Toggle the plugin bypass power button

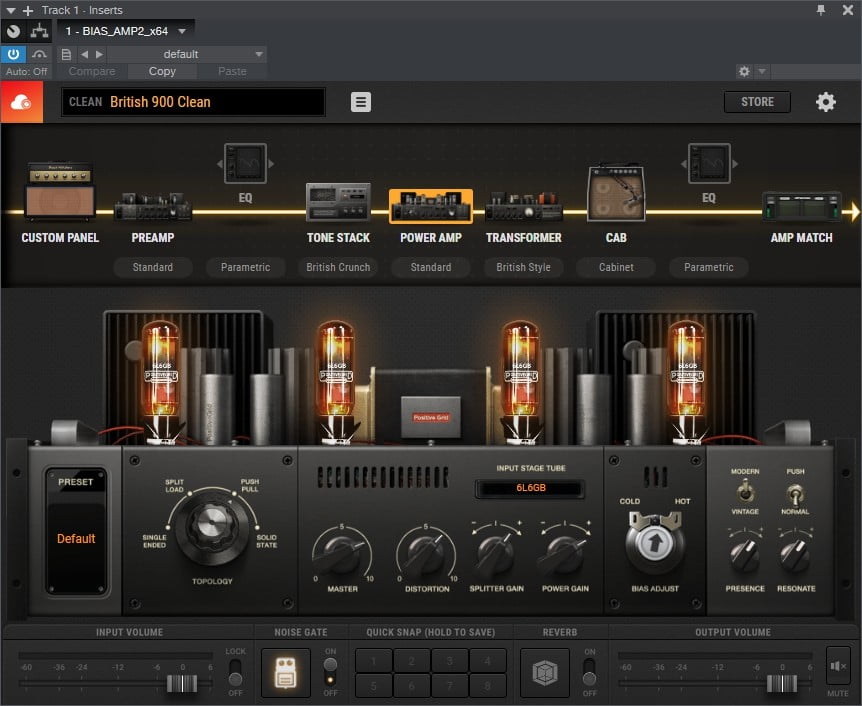tap(13, 54)
